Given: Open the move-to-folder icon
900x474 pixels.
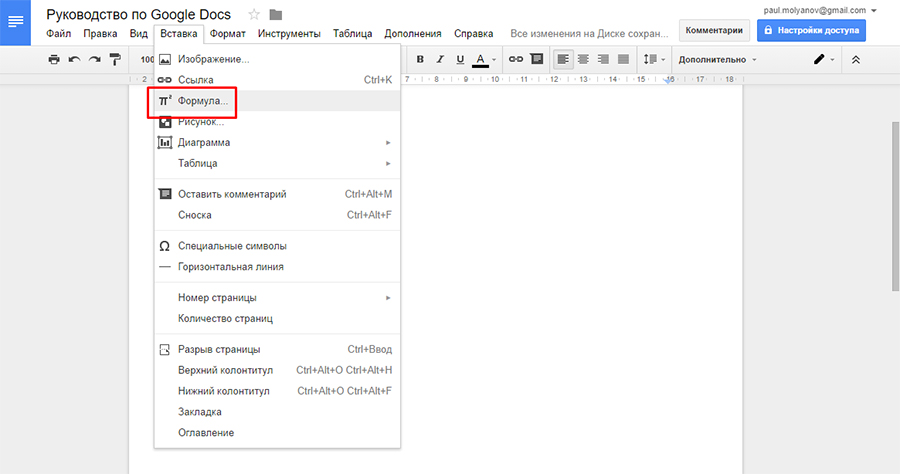Looking at the screenshot, I should point(276,15).
